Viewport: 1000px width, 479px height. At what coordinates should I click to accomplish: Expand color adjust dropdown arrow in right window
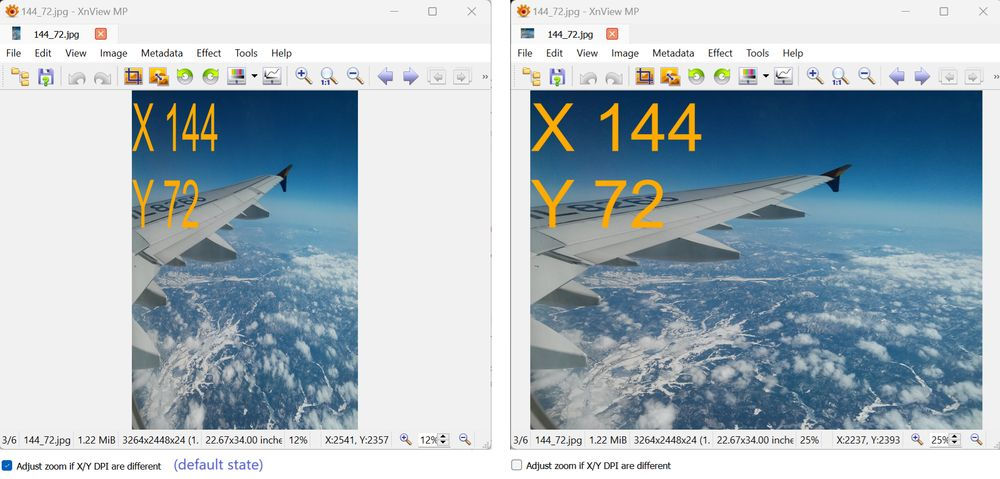[765, 77]
